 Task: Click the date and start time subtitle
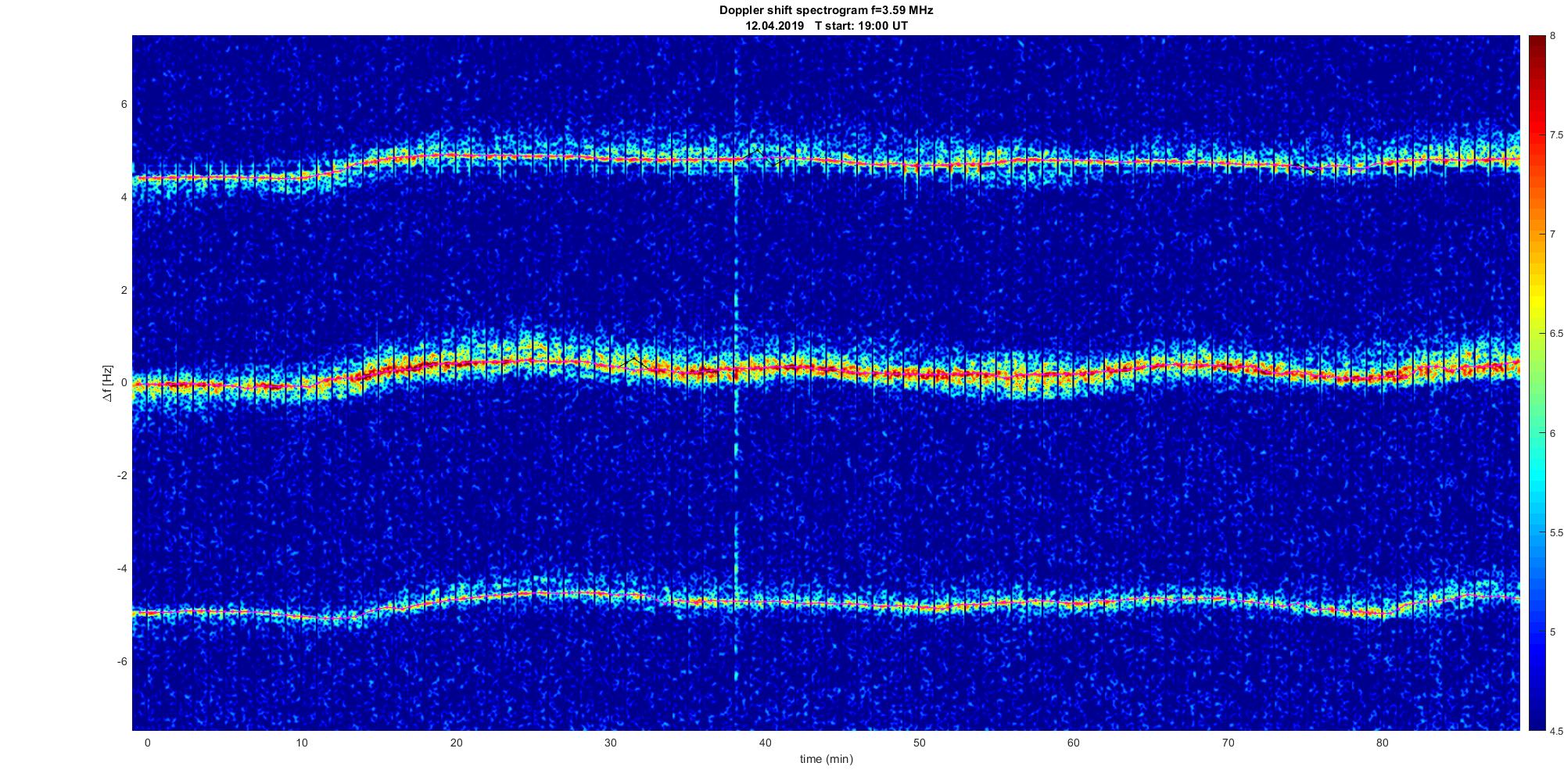tap(826, 26)
